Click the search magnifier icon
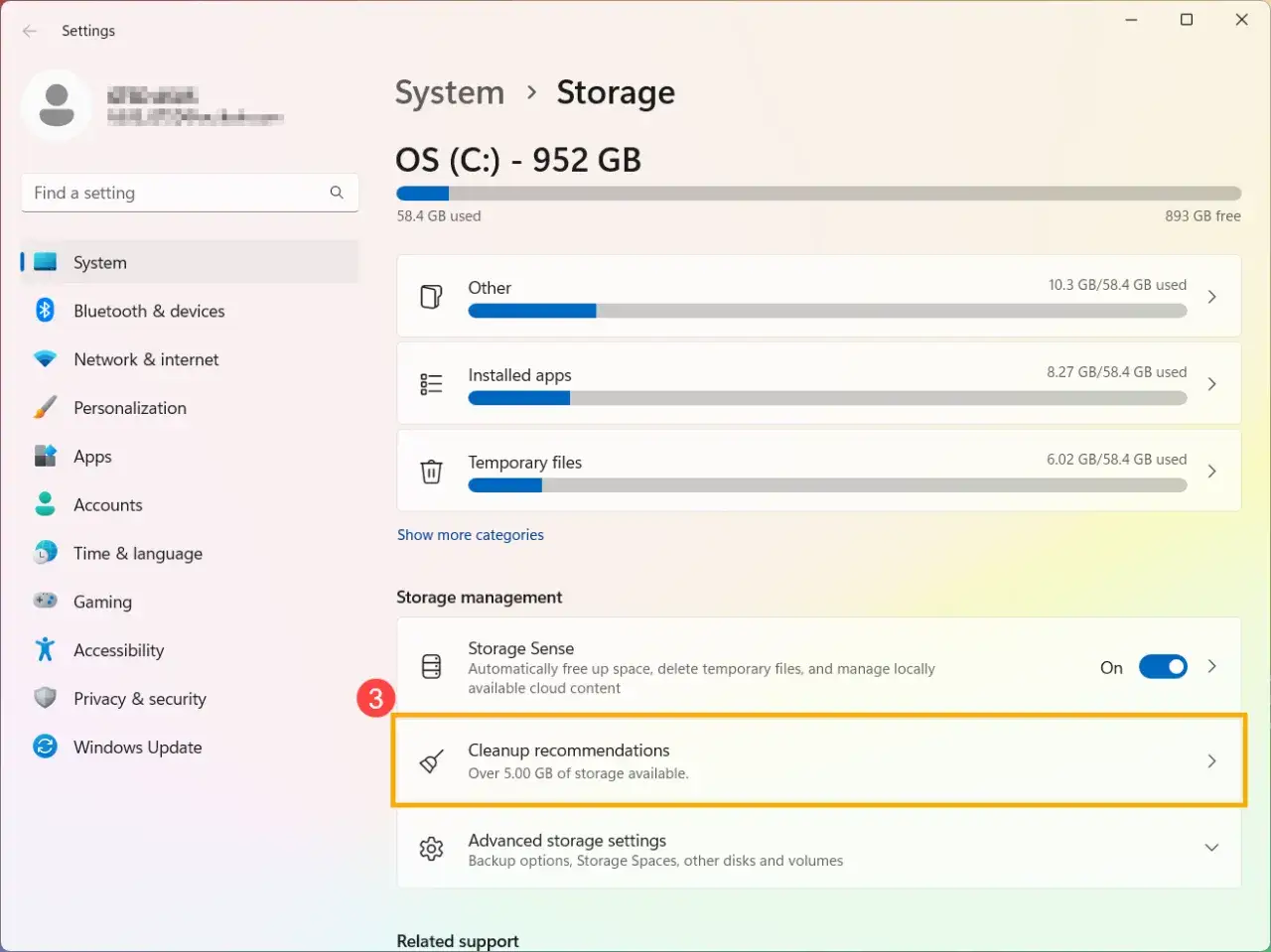This screenshot has width=1271, height=952. click(x=337, y=193)
